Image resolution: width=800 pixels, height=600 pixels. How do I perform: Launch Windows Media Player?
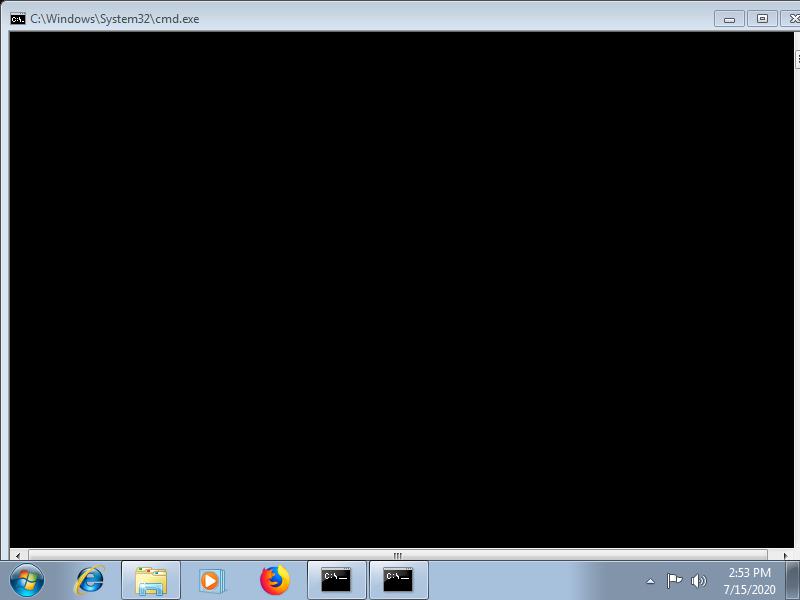coord(211,581)
